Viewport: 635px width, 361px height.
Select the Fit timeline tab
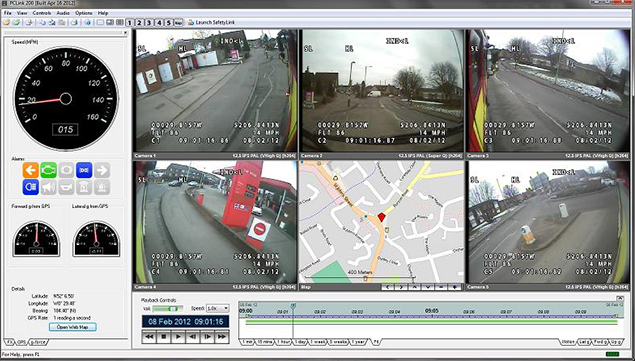pyautogui.click(x=375, y=342)
